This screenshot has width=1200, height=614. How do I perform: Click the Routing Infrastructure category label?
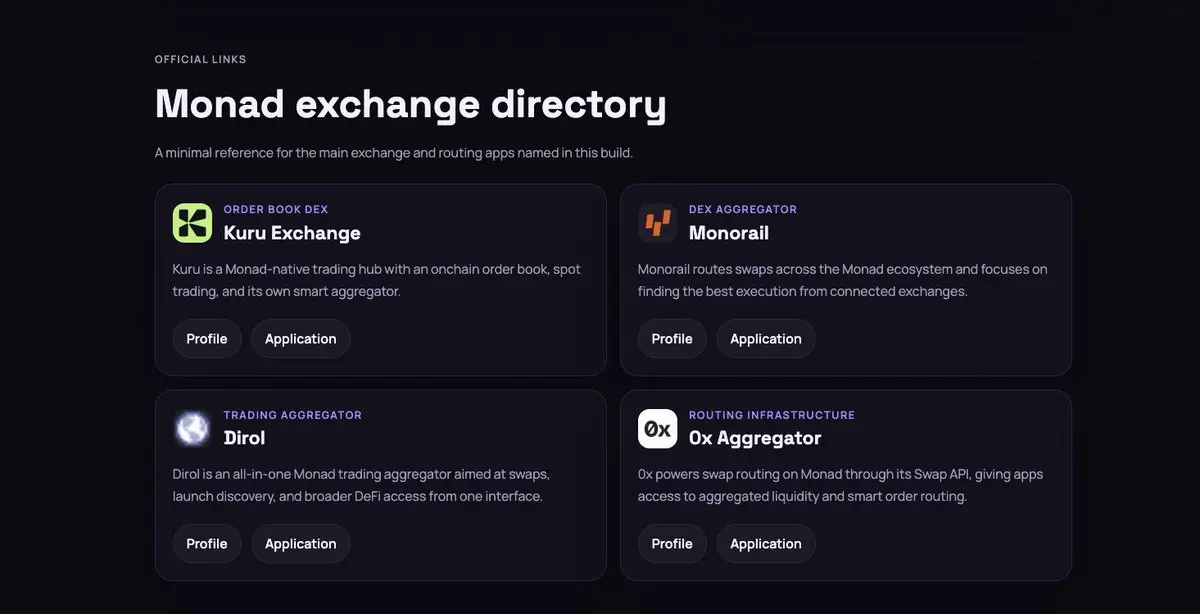[x=772, y=415]
